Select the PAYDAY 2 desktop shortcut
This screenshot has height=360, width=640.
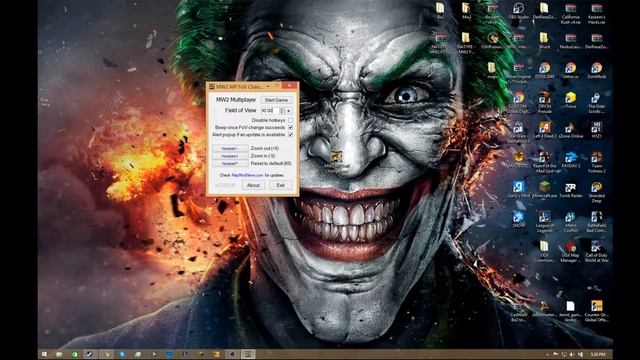point(571,160)
